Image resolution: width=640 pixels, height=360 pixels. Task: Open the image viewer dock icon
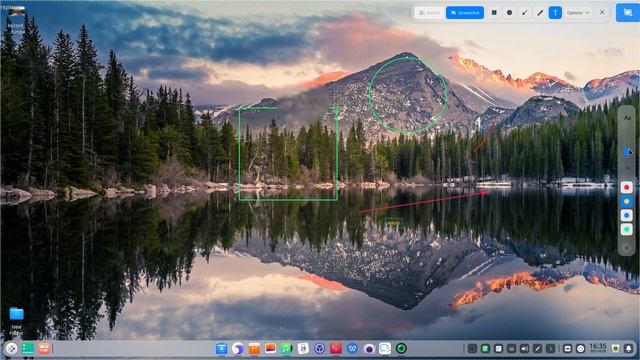(271, 349)
